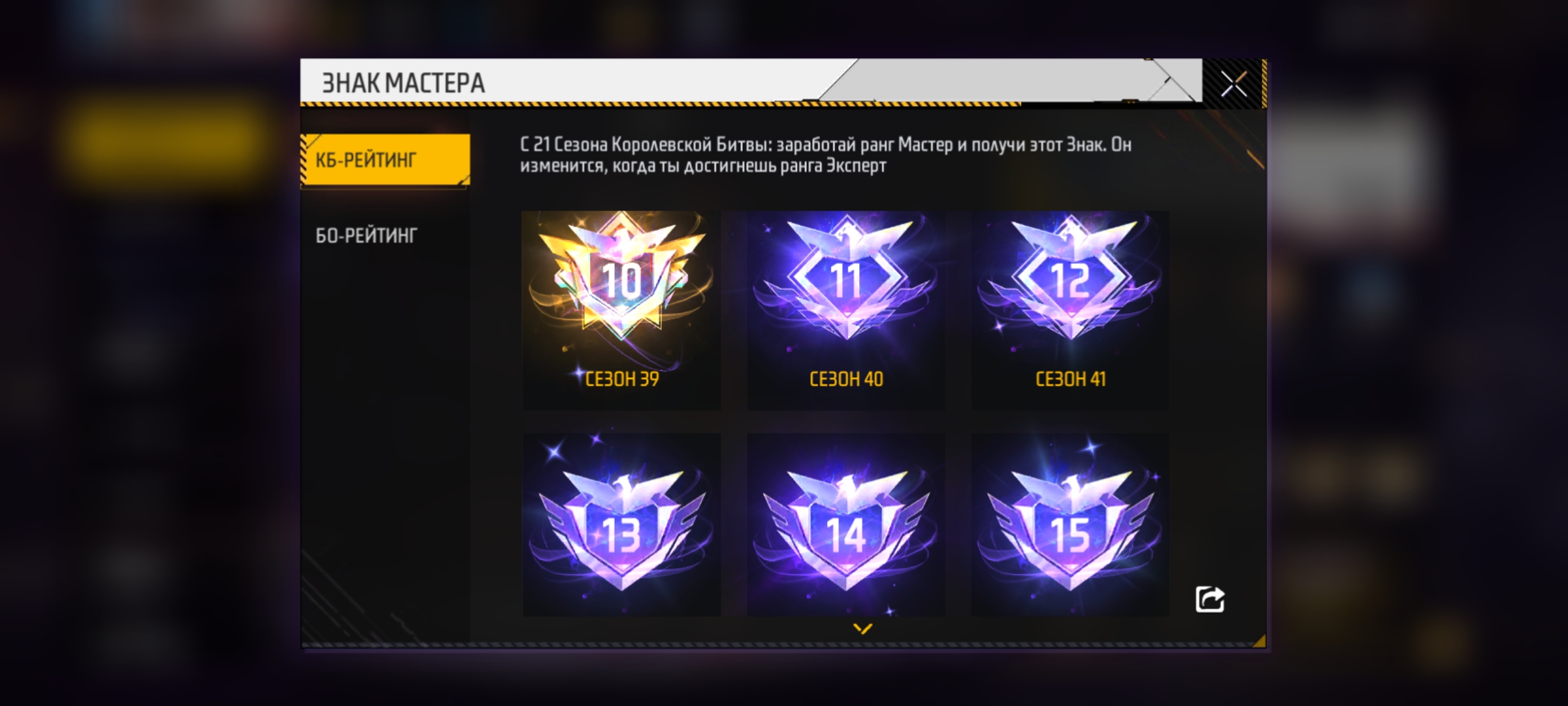Tap the eagle crest atop badge 14
The width and height of the screenshot is (1568, 706).
pos(846,487)
